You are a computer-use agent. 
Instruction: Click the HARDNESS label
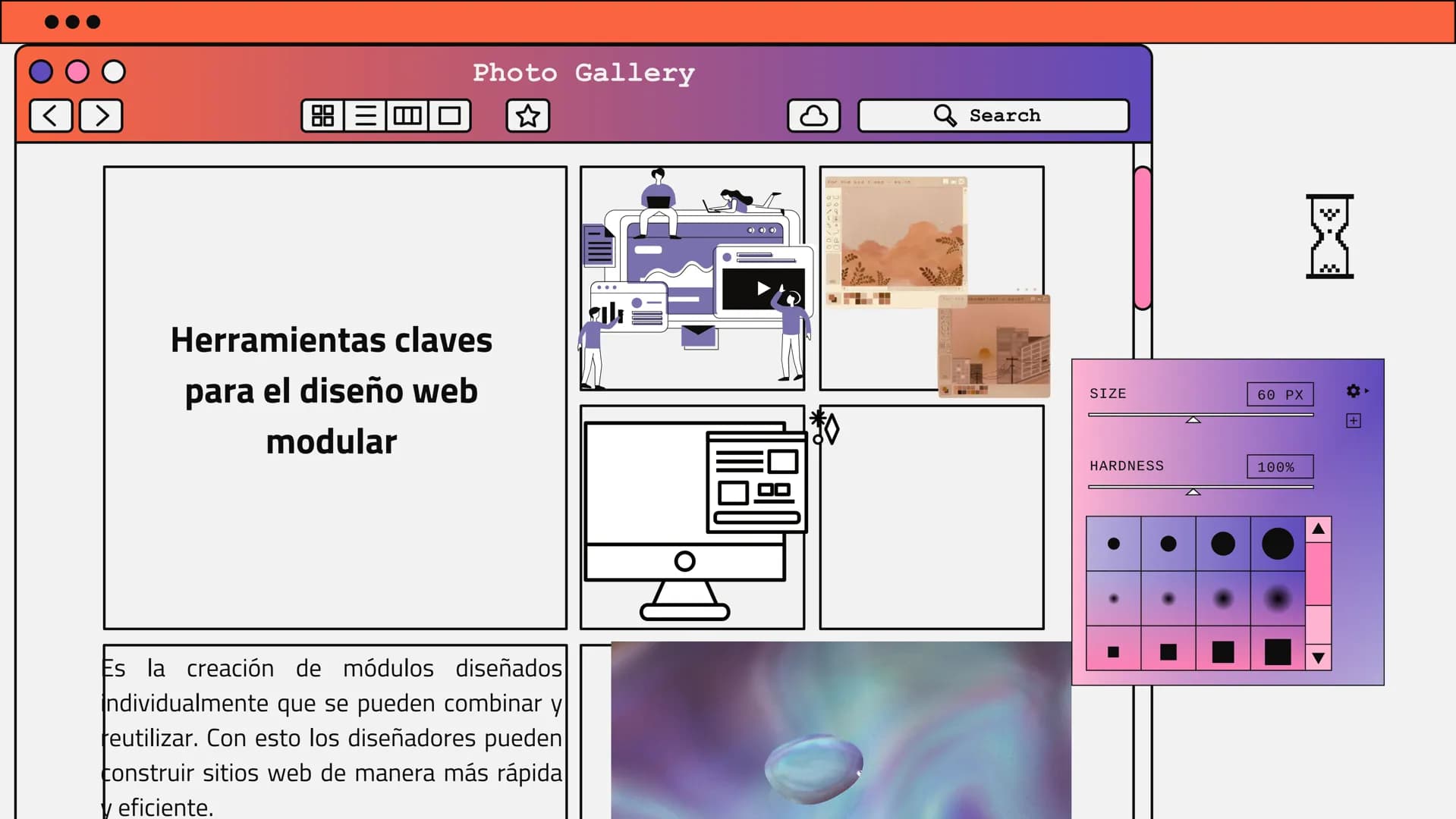point(1127,466)
